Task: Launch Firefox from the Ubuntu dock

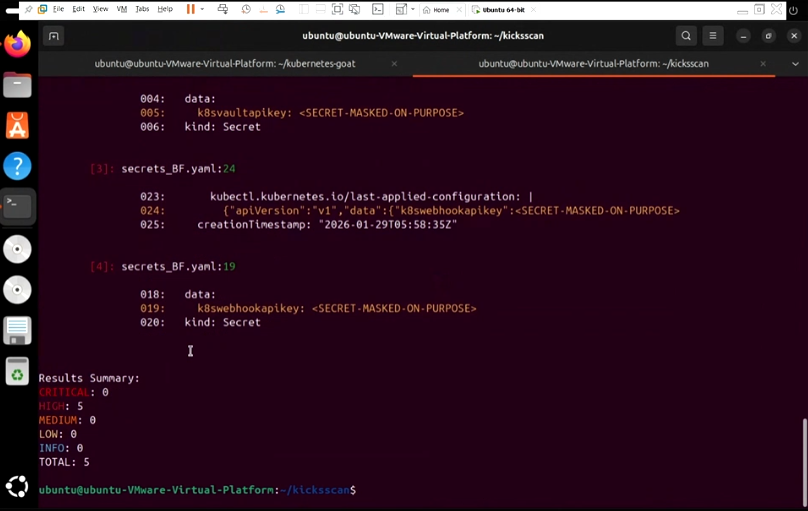Action: click(18, 44)
